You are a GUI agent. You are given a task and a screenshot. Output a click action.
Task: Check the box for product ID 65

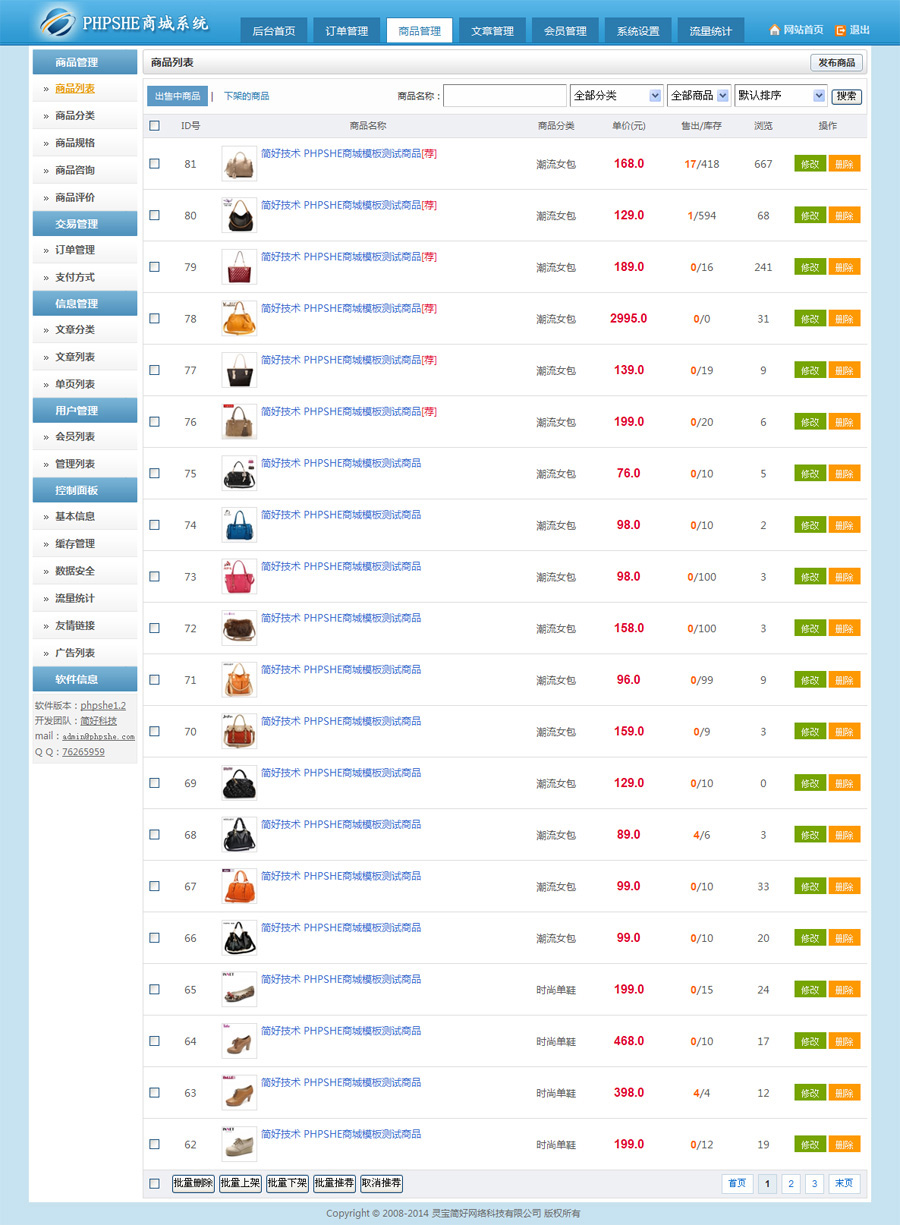coord(154,989)
